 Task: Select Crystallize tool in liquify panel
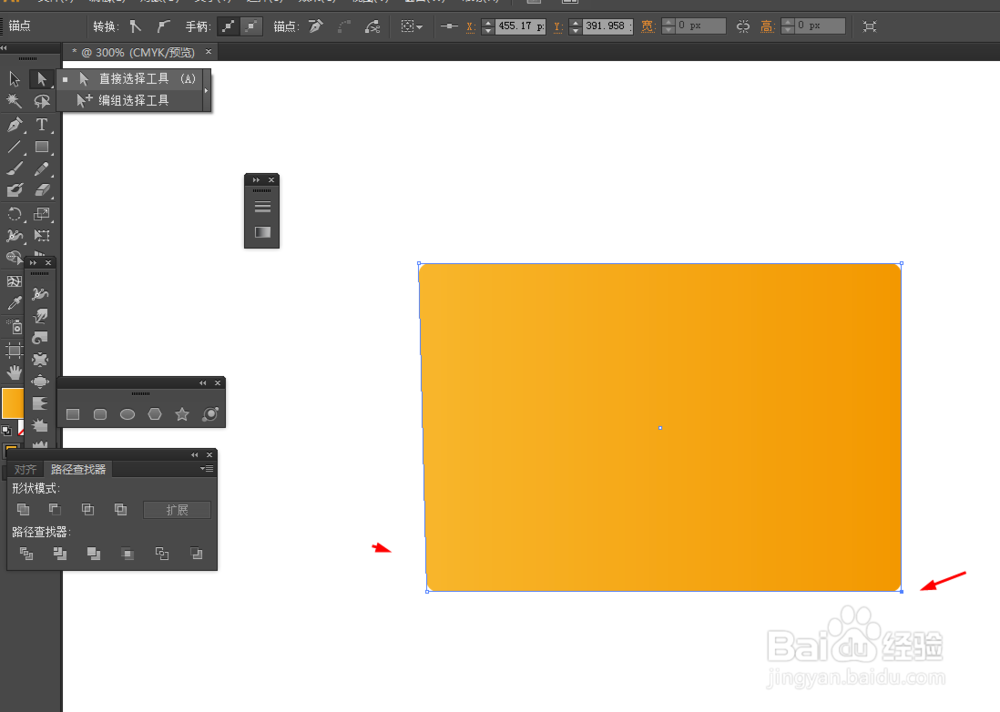pyautogui.click(x=40, y=425)
